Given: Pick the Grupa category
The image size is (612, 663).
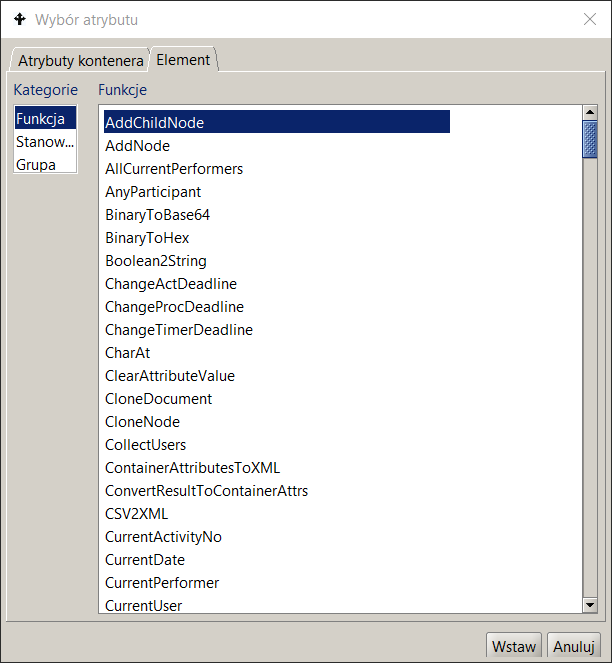Looking at the screenshot, I should [x=36, y=165].
